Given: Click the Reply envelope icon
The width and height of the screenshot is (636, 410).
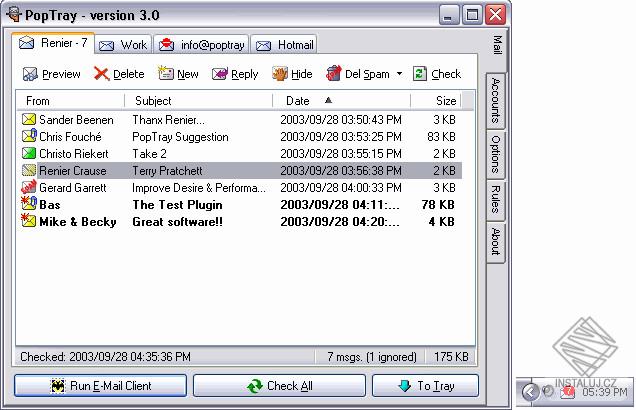Looking at the screenshot, I should 219,74.
